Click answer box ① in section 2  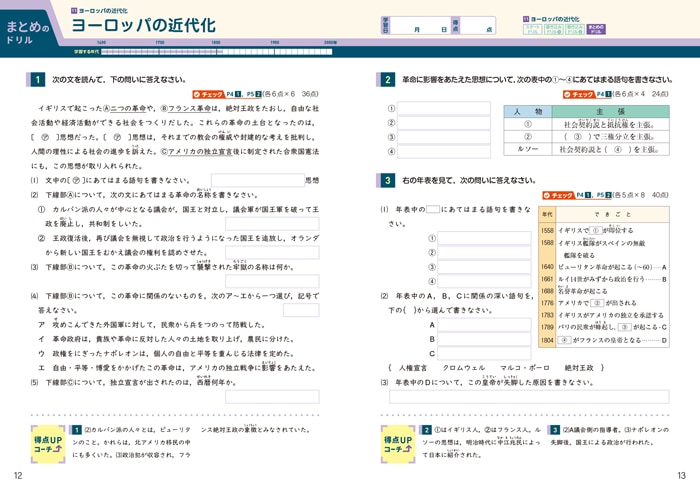(445, 108)
